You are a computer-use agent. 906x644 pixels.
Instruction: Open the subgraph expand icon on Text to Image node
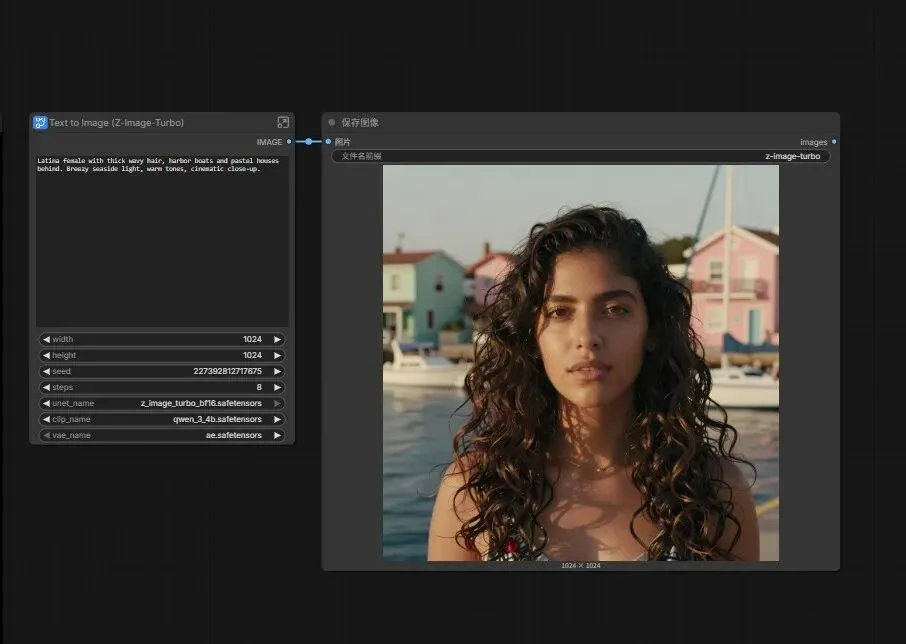click(x=283, y=122)
